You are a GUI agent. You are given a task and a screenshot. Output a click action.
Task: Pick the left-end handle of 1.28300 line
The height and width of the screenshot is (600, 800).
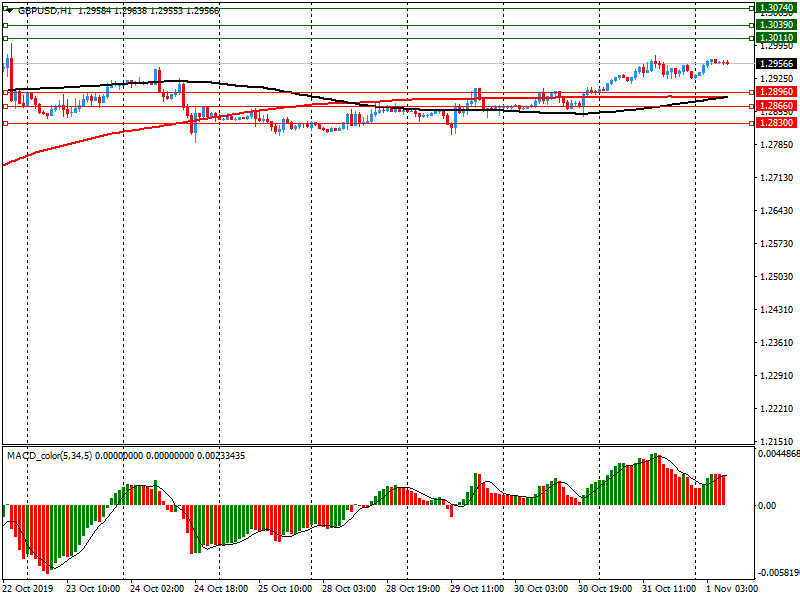(x=5, y=124)
